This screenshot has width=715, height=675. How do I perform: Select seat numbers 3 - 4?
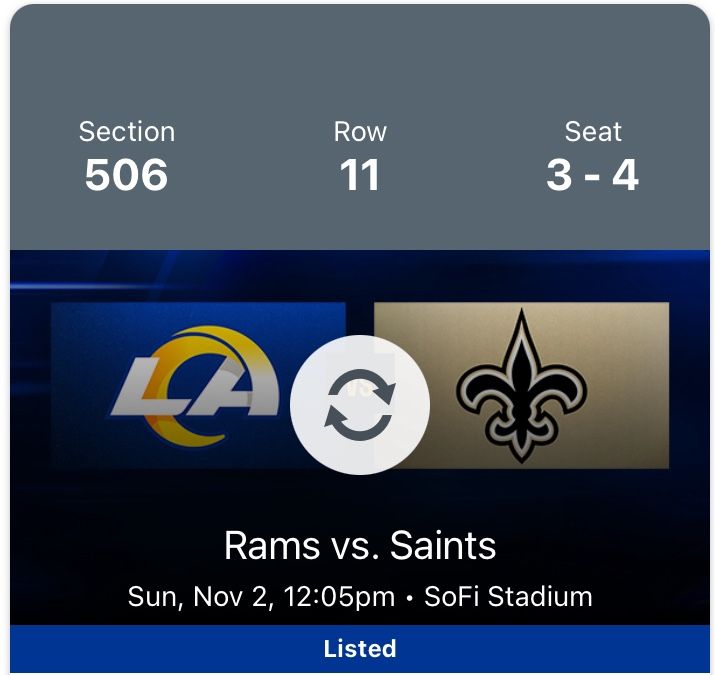pyautogui.click(x=593, y=175)
